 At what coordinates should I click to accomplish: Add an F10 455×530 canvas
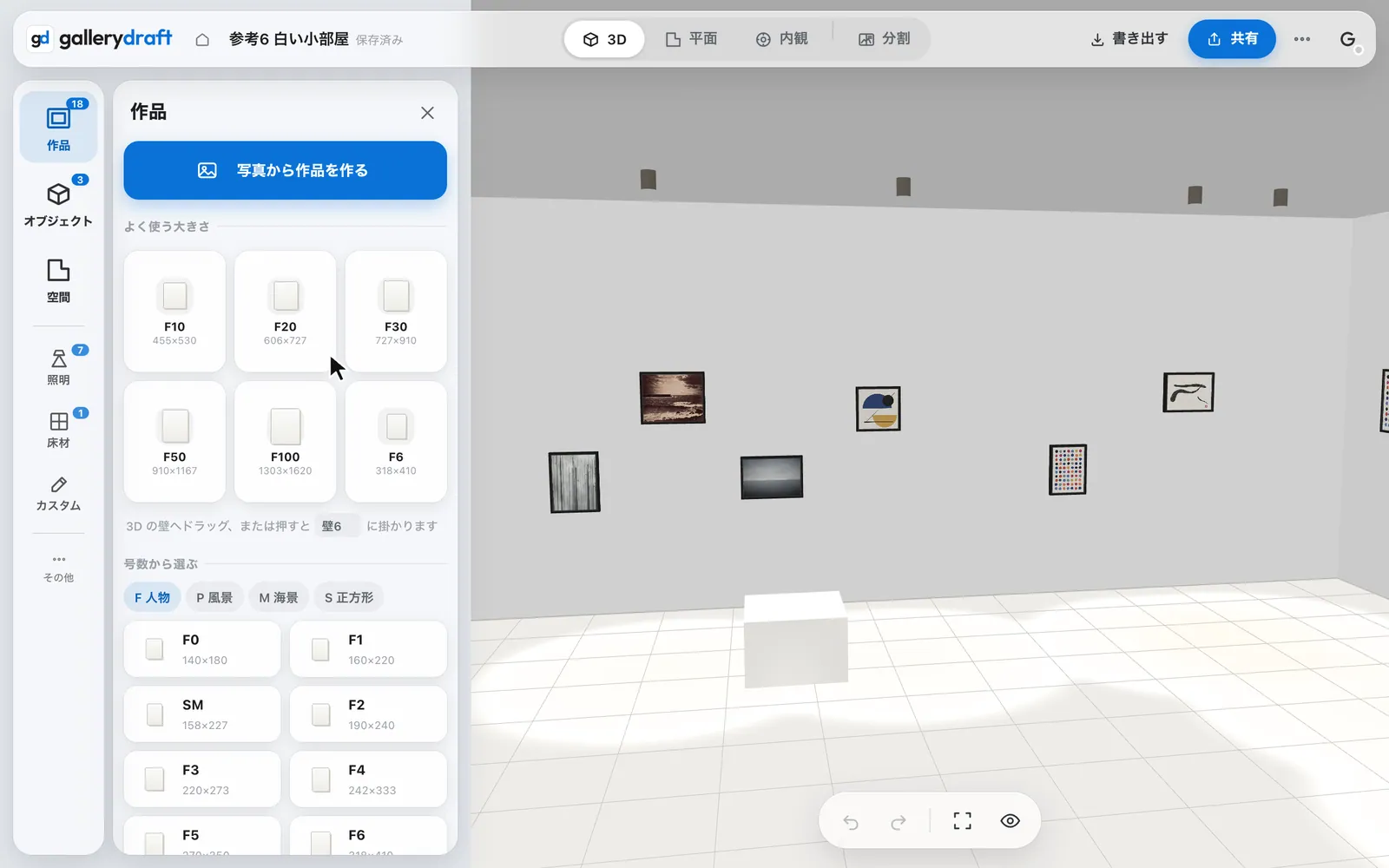pos(174,312)
